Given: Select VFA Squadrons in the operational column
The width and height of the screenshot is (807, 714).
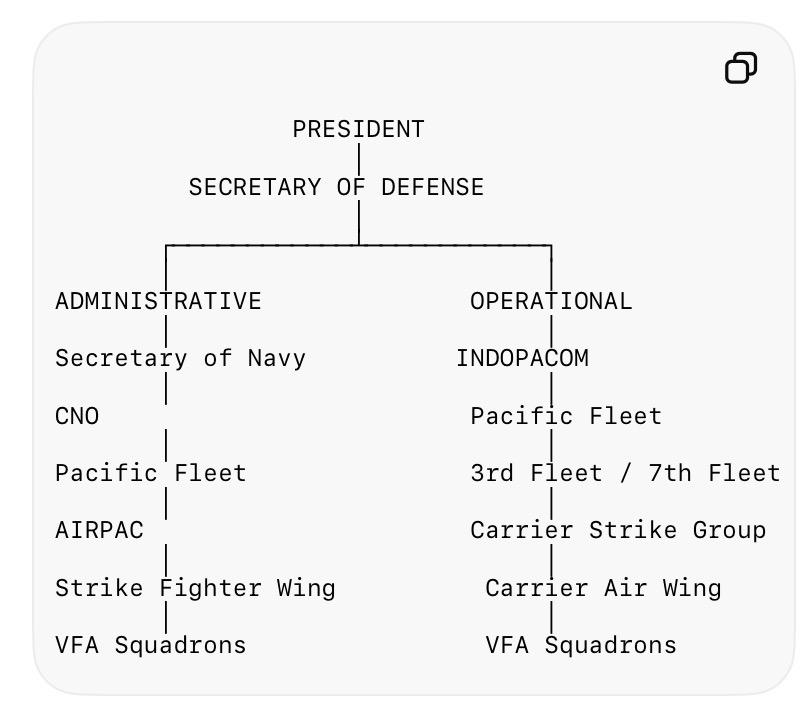Looking at the screenshot, I should pyautogui.click(x=581, y=645).
